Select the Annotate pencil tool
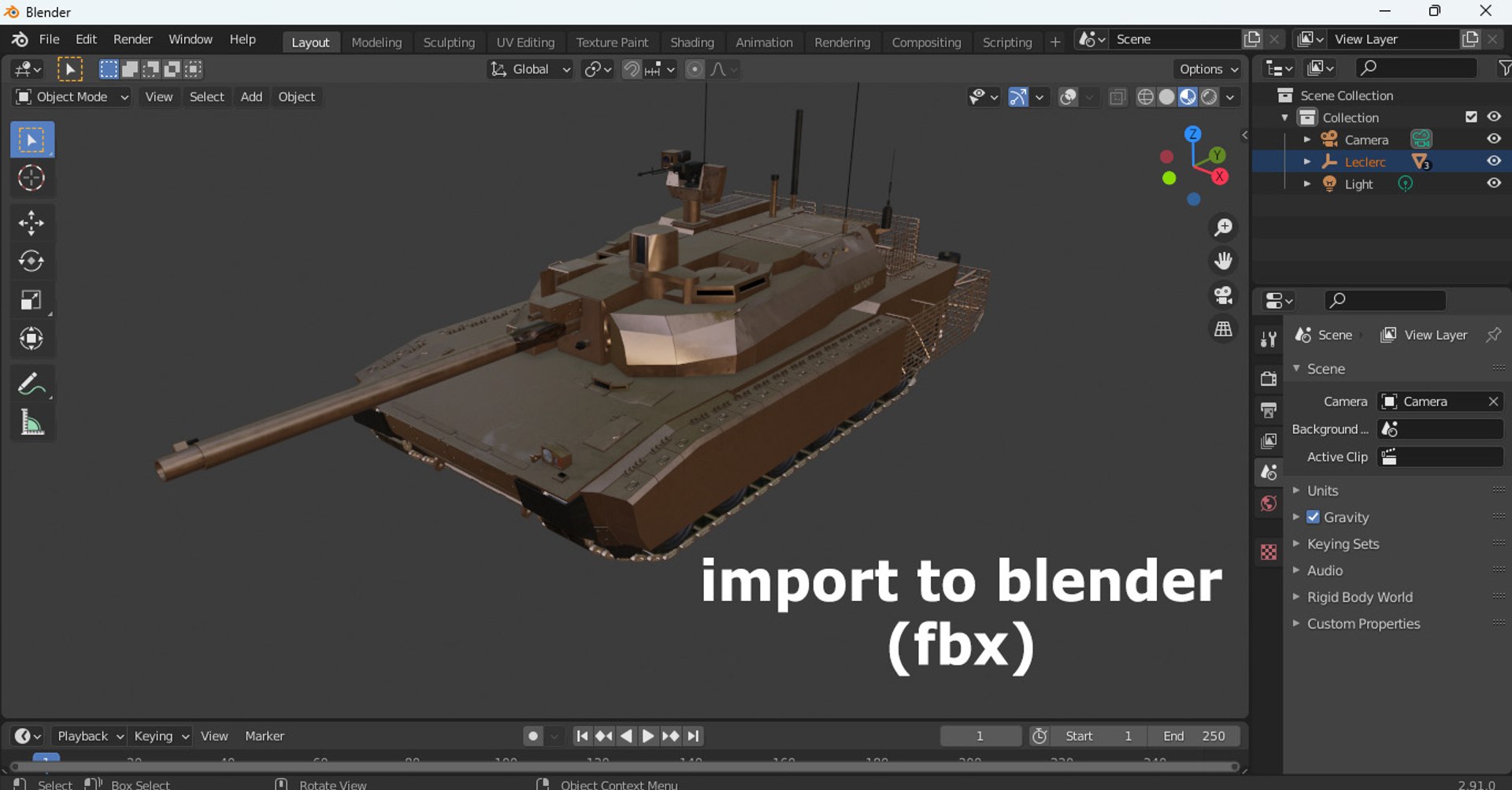This screenshot has height=790, width=1512. (x=31, y=384)
